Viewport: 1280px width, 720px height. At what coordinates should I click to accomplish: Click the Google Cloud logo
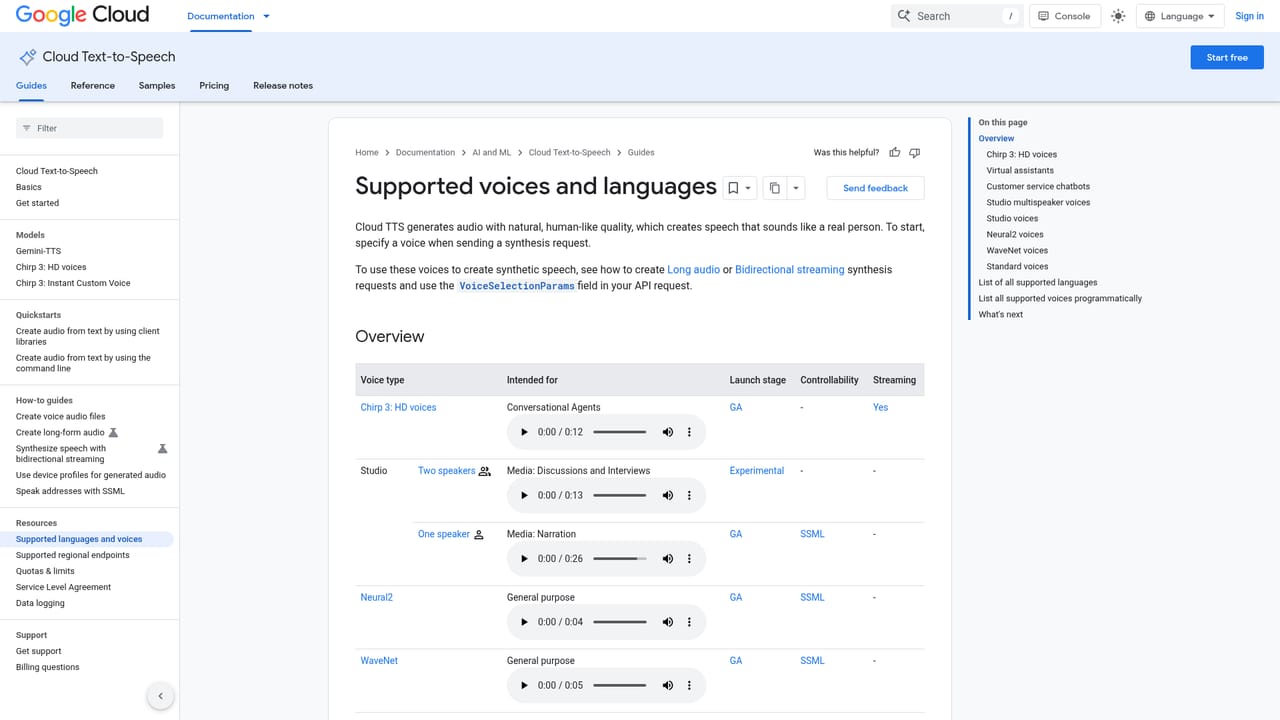pos(82,15)
